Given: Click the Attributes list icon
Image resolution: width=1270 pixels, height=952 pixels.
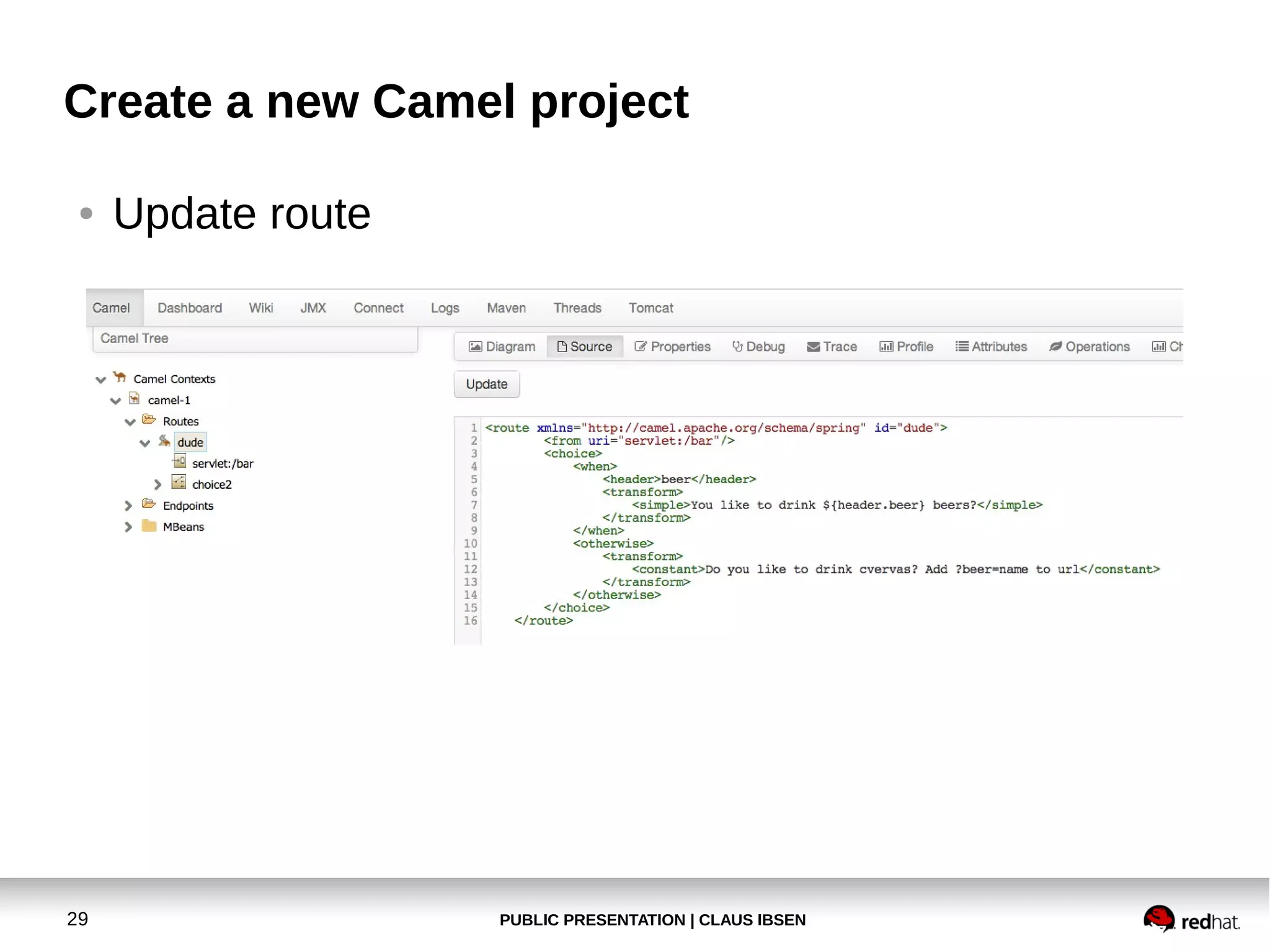Looking at the screenshot, I should 962,347.
